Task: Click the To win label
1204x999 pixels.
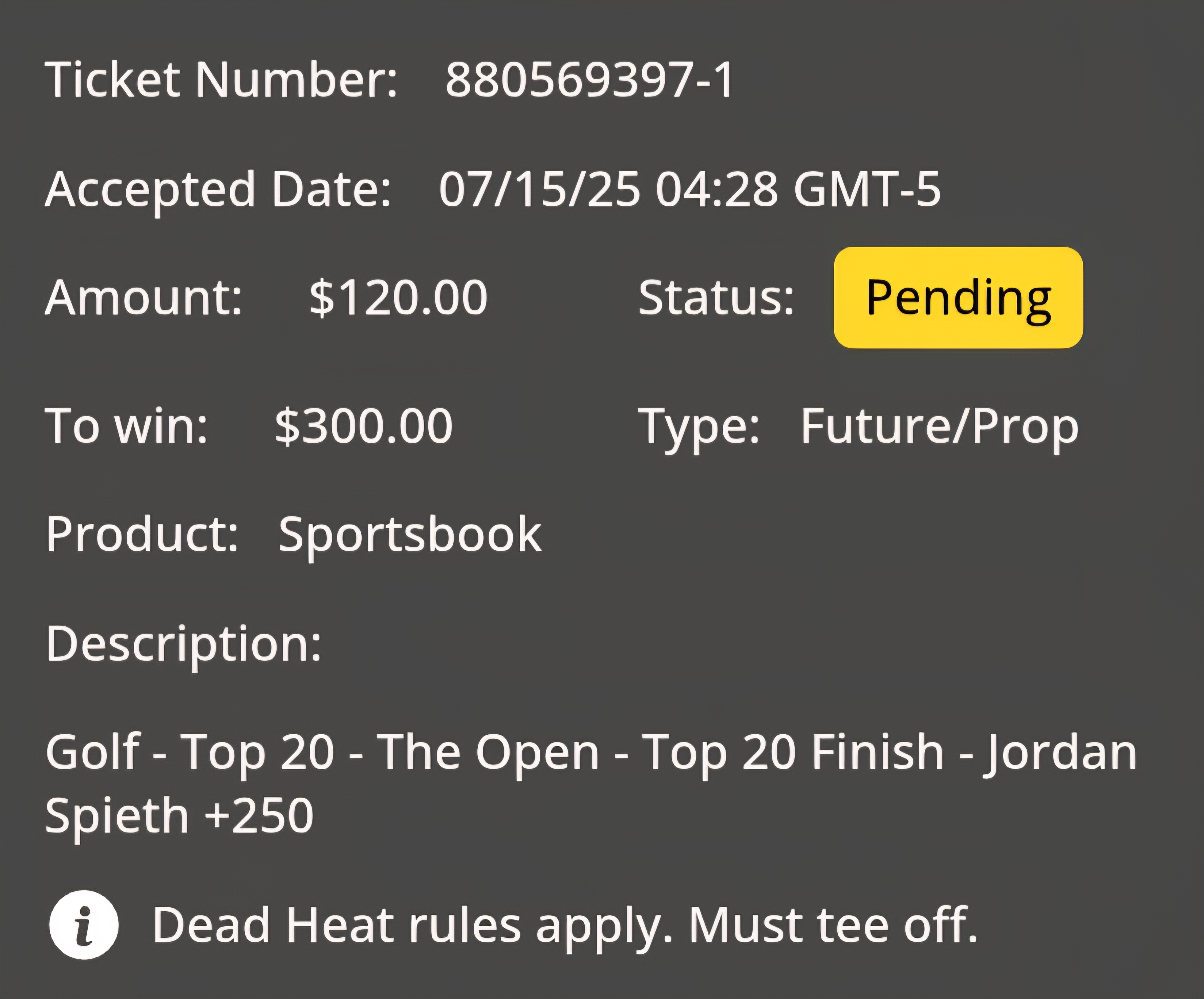Action: [127, 426]
